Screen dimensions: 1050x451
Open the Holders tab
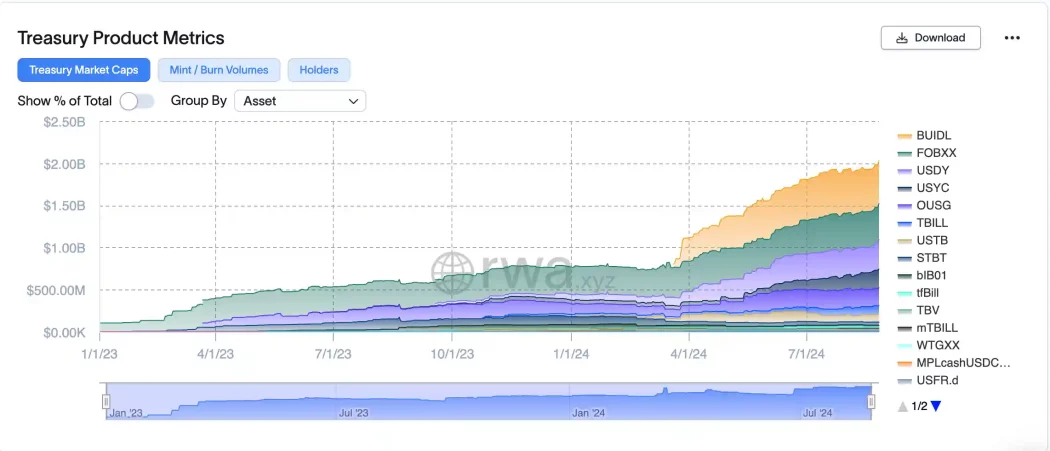[x=319, y=70]
